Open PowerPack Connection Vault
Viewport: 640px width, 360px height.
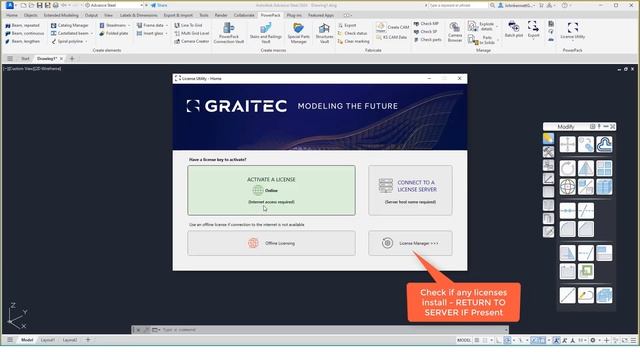(x=229, y=33)
